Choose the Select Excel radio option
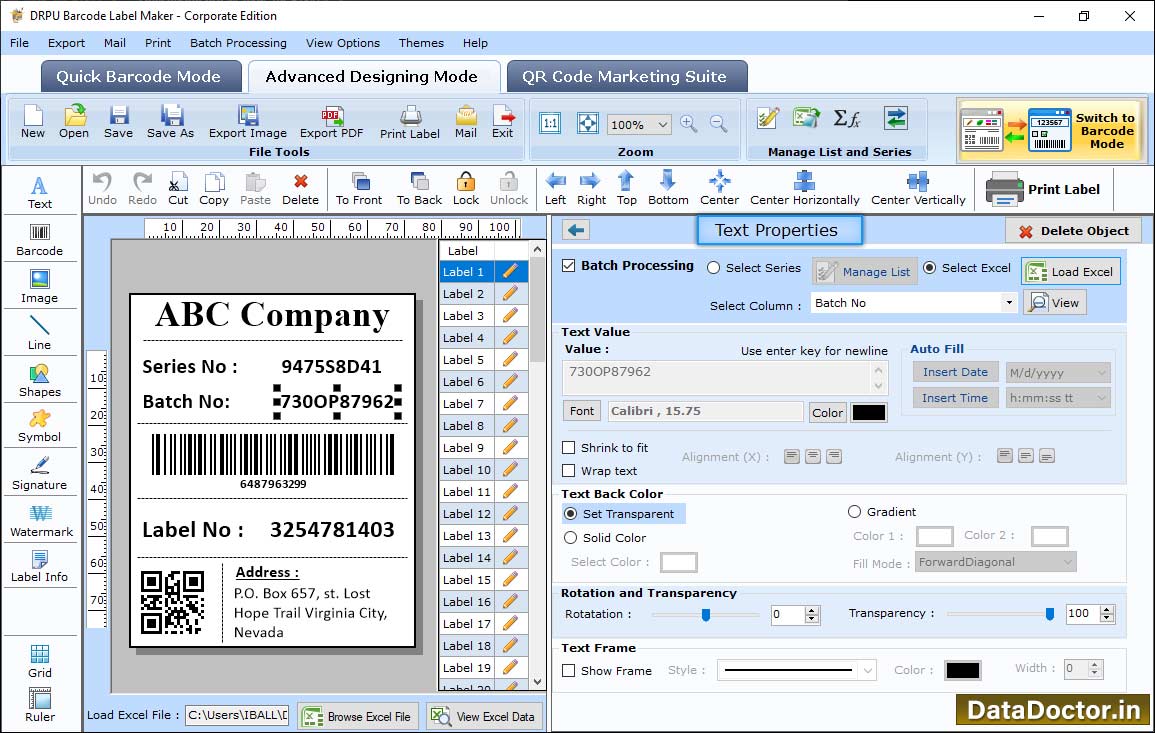Image resolution: width=1155 pixels, height=733 pixels. pyautogui.click(x=930, y=268)
